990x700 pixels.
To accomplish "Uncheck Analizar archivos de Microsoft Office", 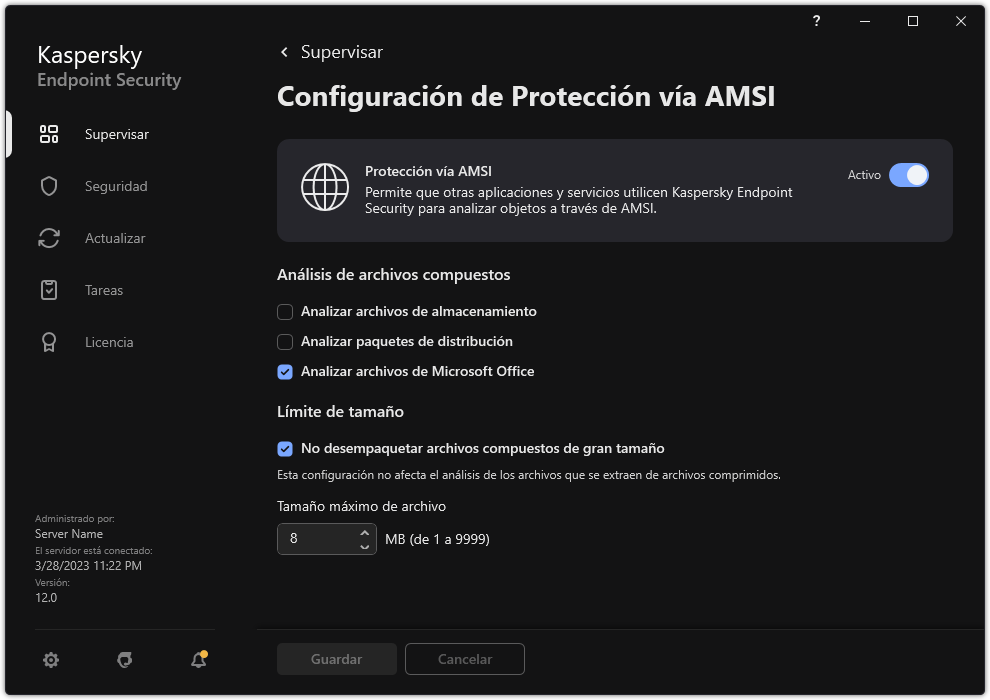I will (x=284, y=371).
